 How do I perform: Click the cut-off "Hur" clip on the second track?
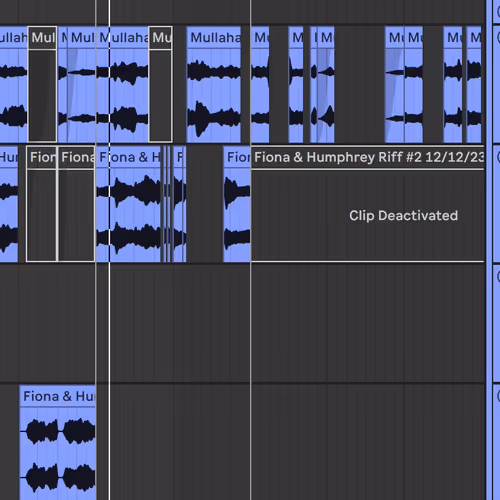9,204
